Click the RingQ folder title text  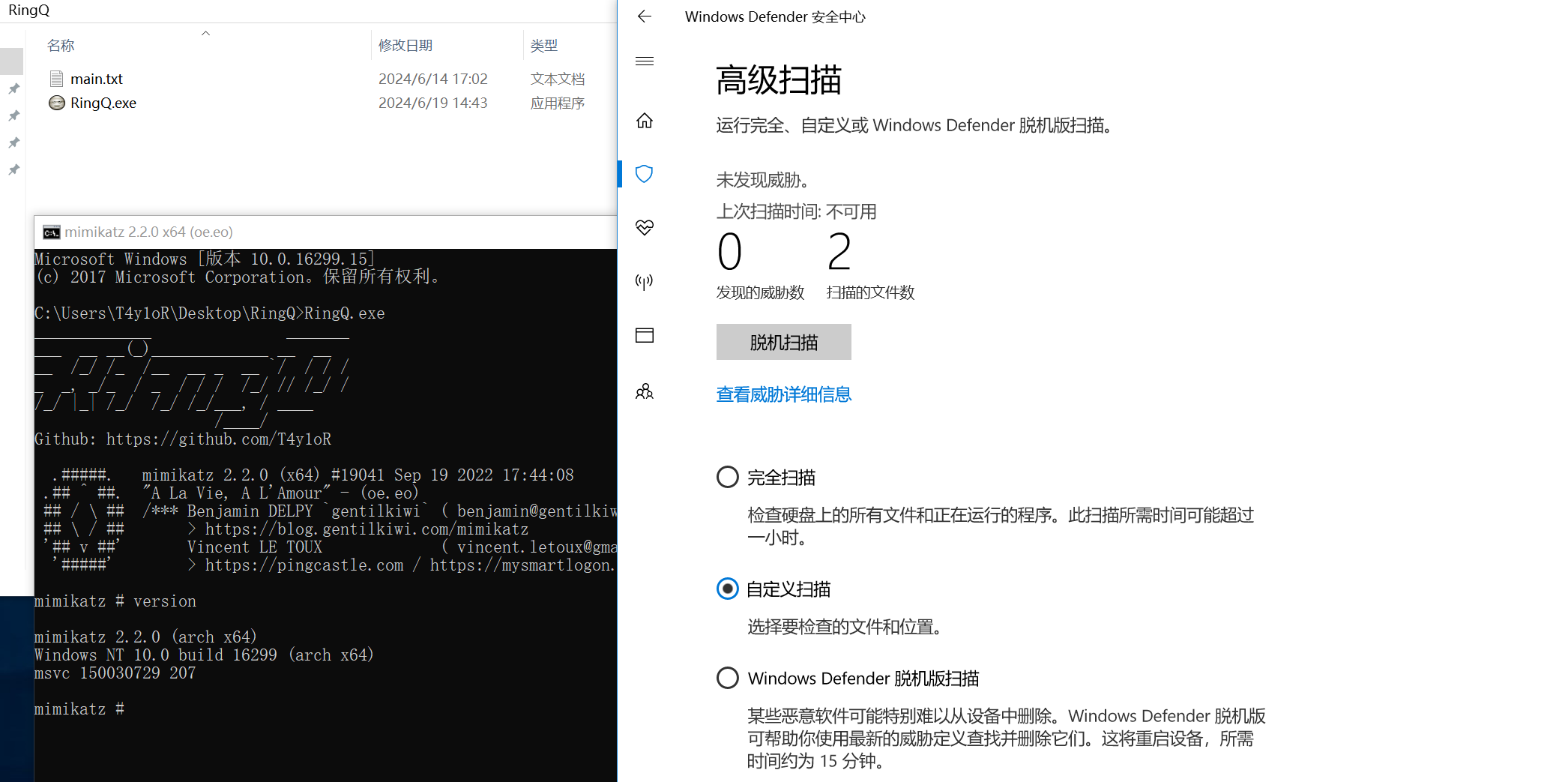point(29,10)
